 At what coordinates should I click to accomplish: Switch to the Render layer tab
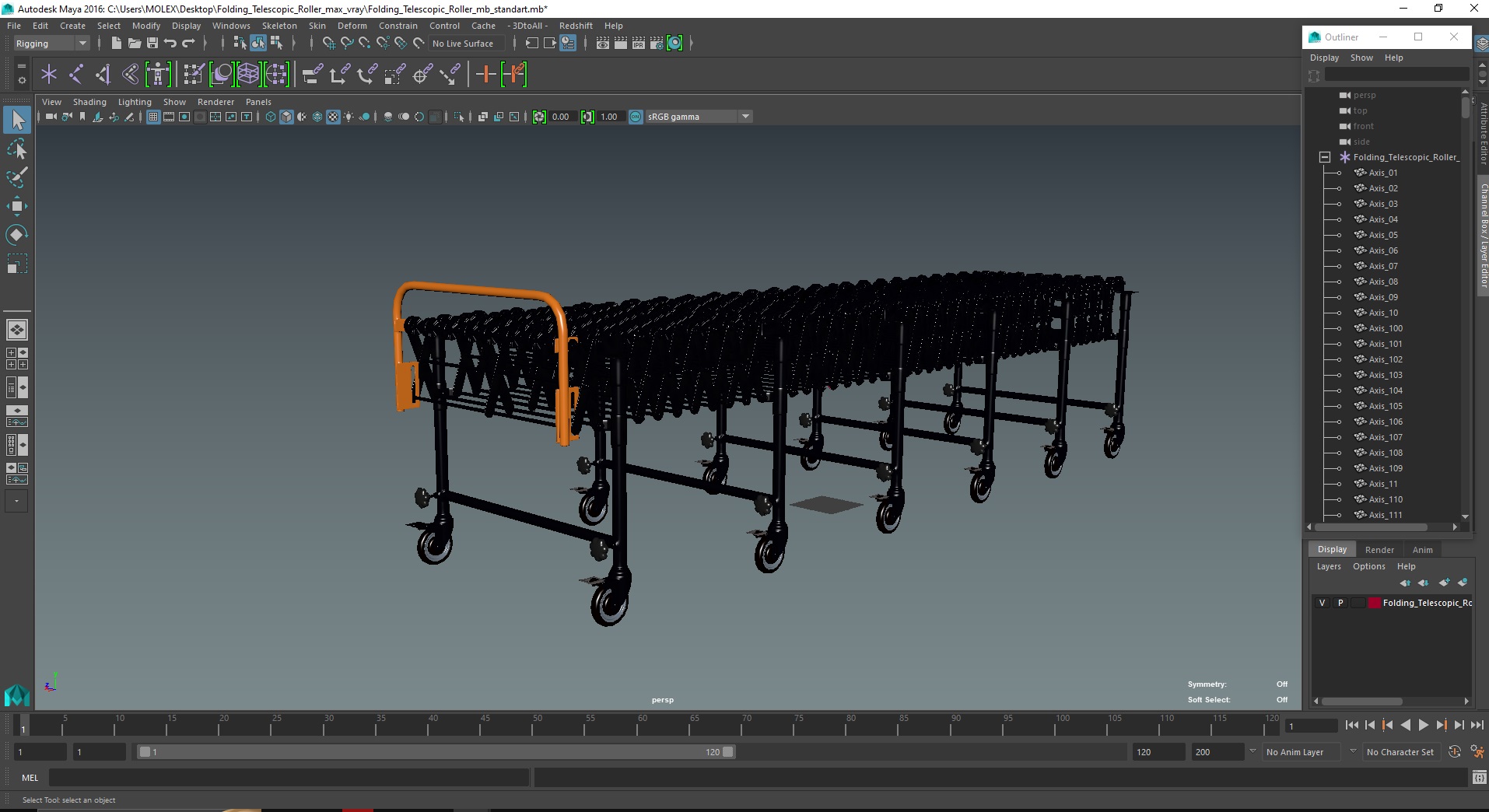click(x=1379, y=550)
